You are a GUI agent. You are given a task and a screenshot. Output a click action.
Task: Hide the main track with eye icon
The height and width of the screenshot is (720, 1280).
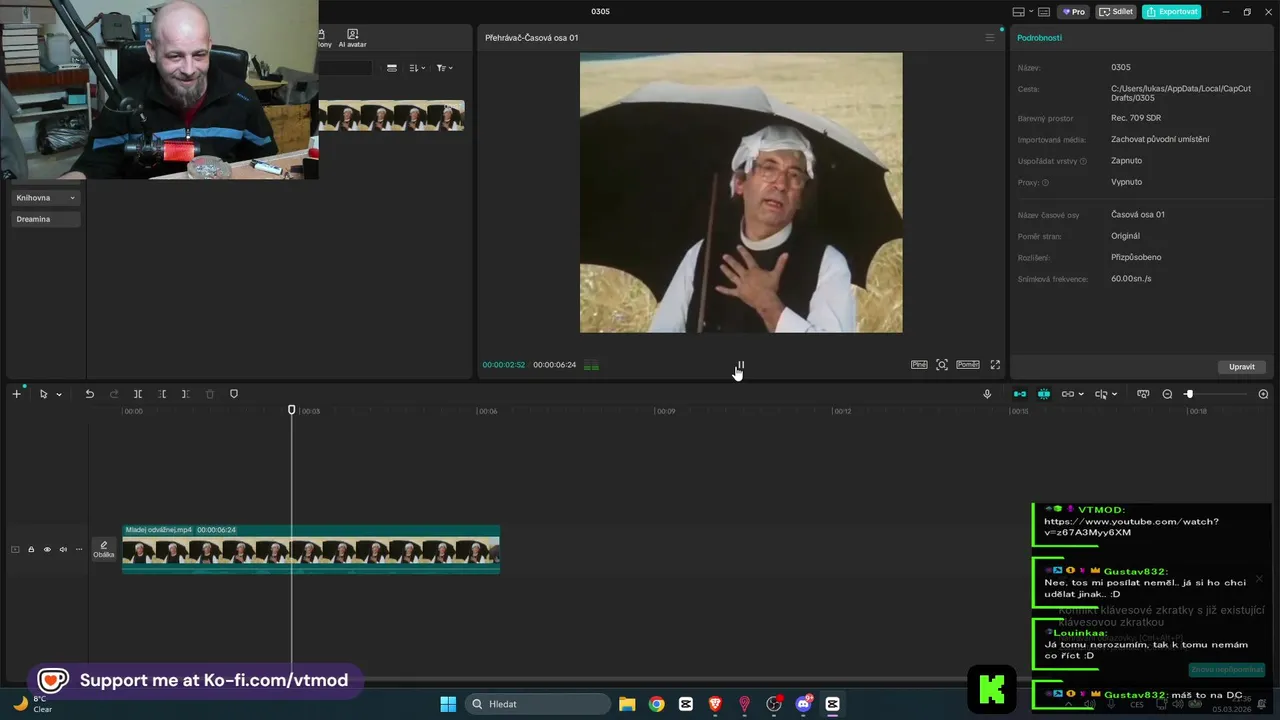pos(47,549)
